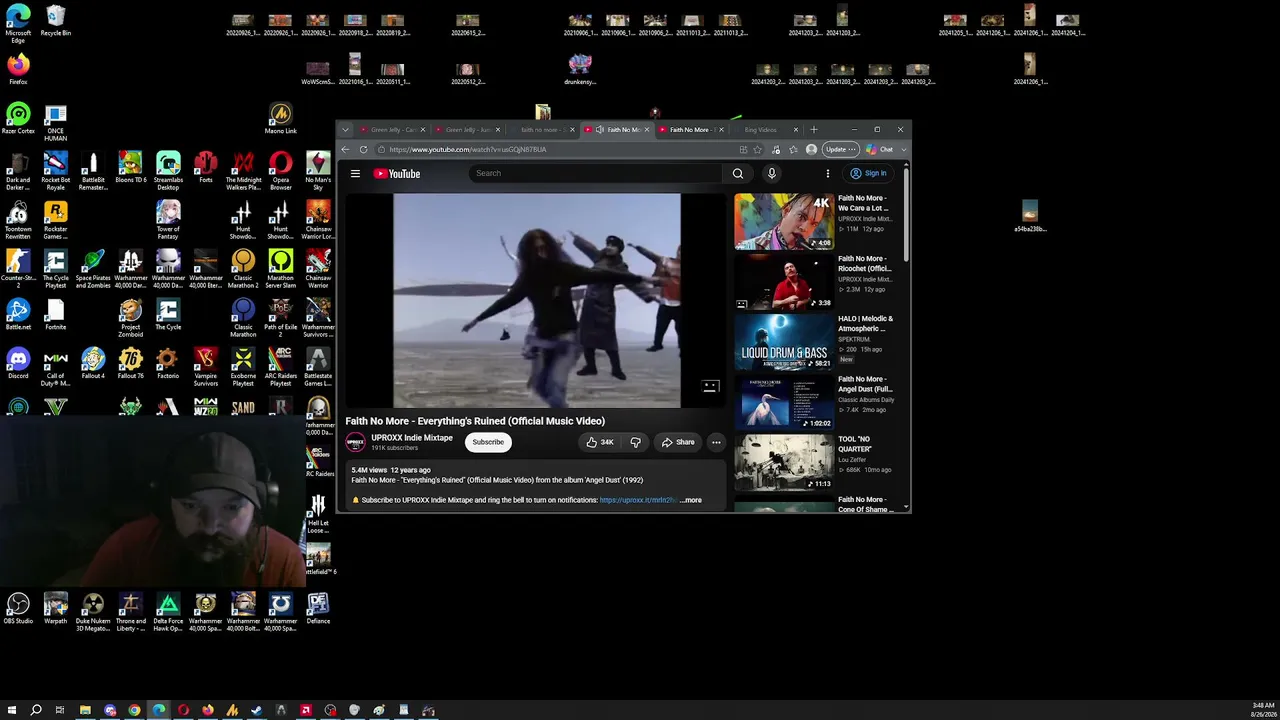Open We Care a Lot video thumbnail

coord(784,221)
